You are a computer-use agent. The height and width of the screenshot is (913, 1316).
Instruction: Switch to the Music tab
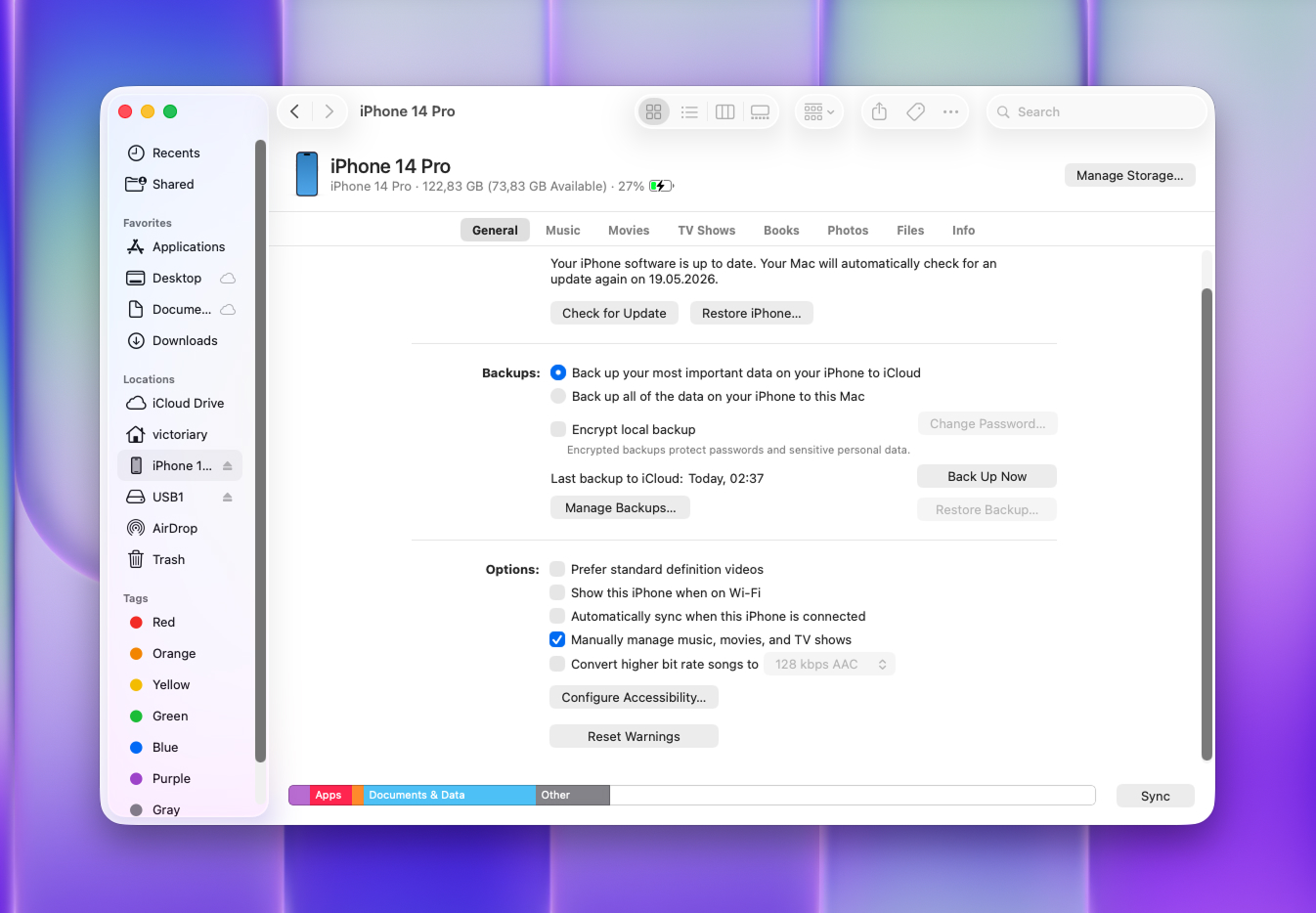(x=563, y=231)
